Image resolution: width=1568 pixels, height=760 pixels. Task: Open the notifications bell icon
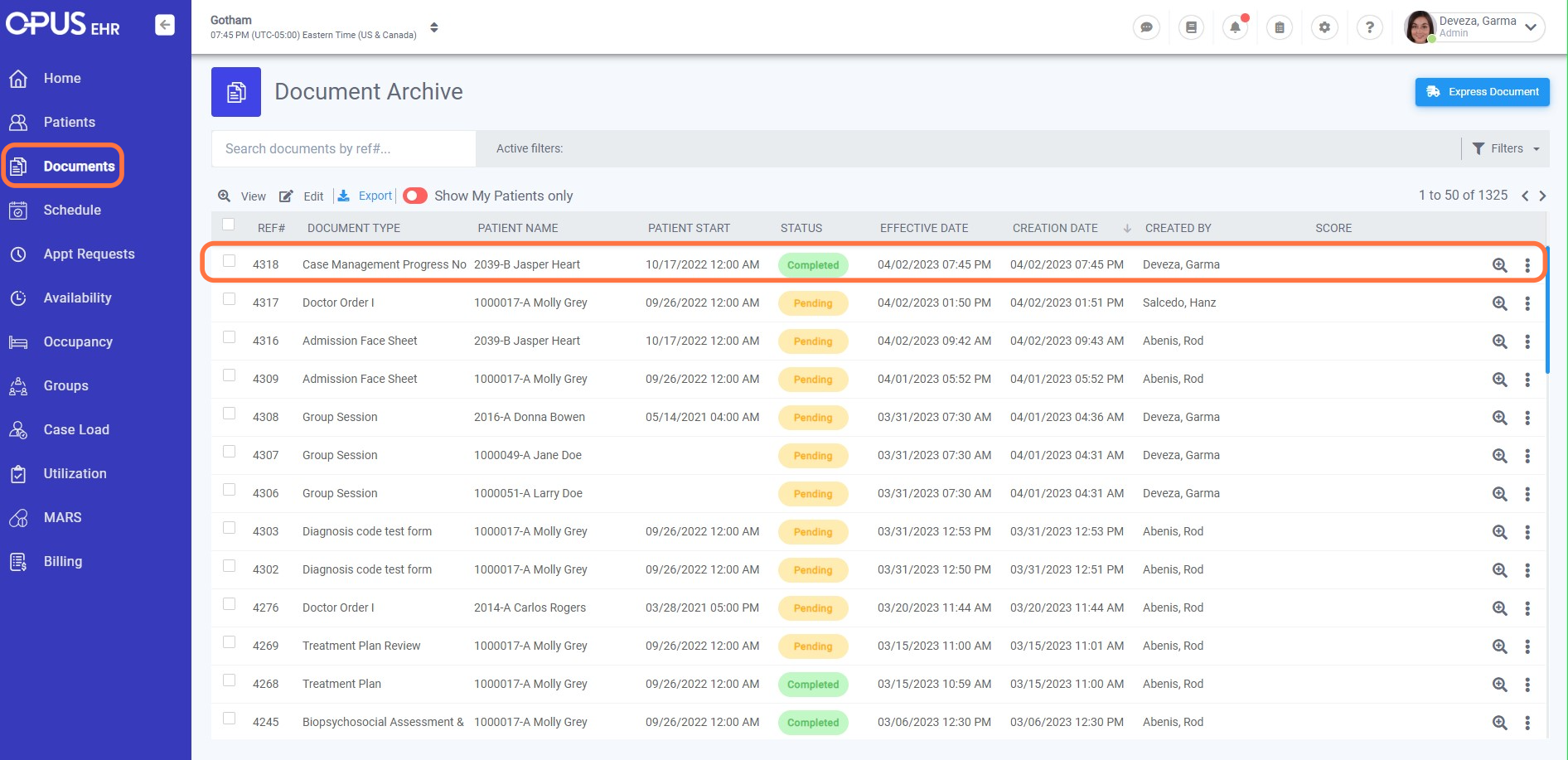coord(1235,27)
